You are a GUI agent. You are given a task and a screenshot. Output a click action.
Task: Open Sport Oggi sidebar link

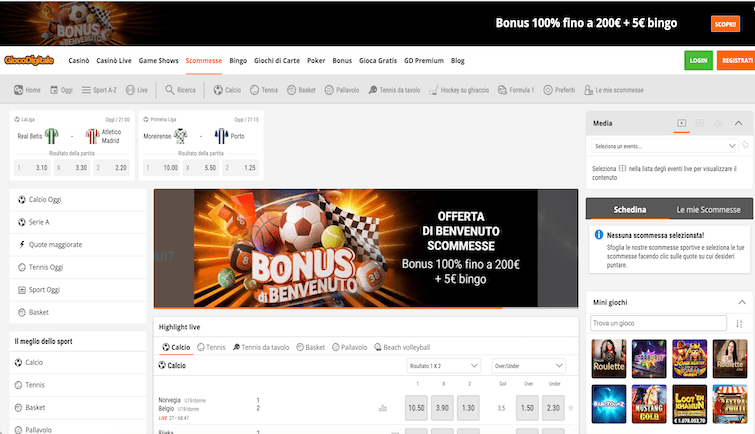[x=78, y=290]
